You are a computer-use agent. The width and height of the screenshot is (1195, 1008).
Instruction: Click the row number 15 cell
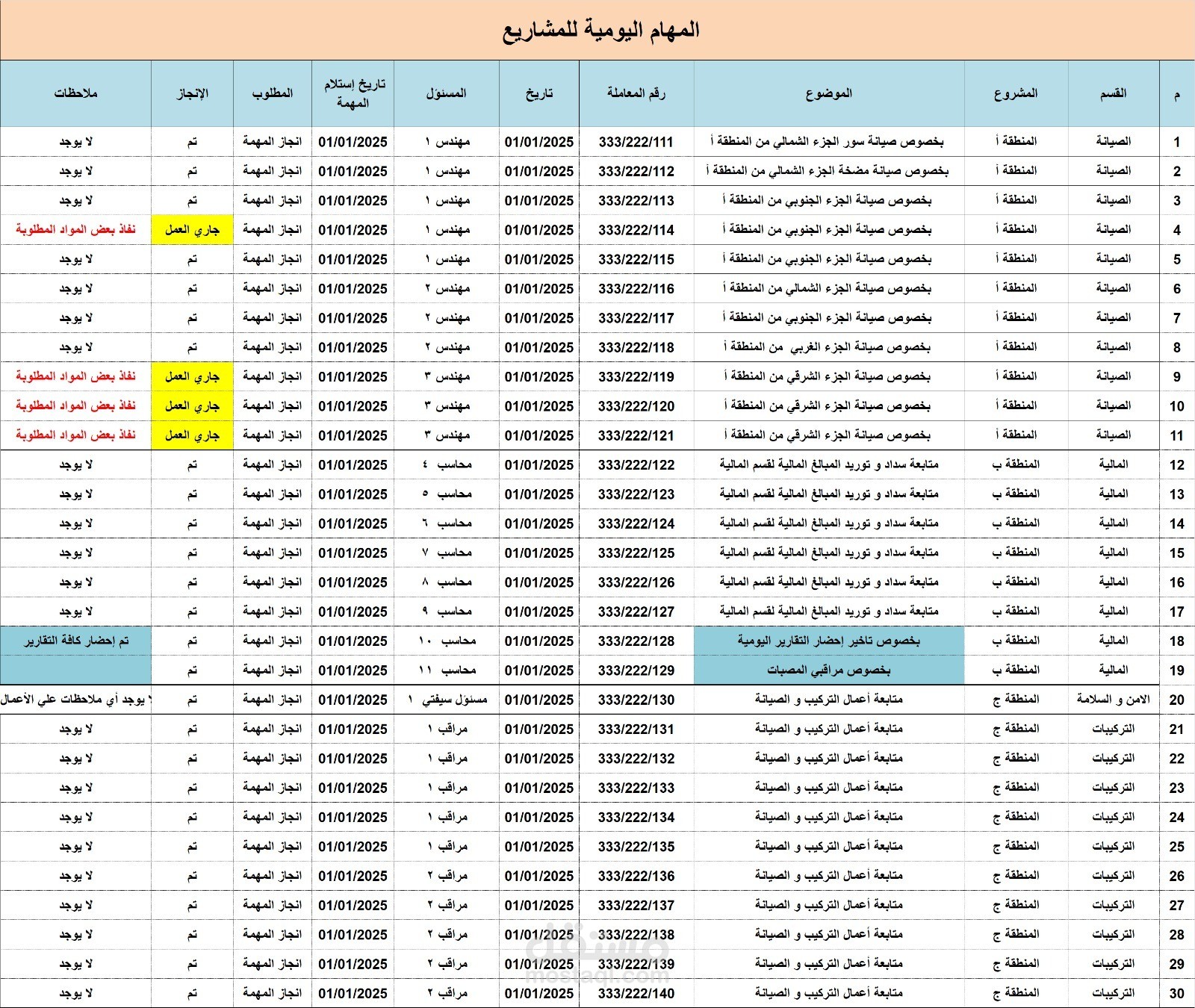point(1177,553)
